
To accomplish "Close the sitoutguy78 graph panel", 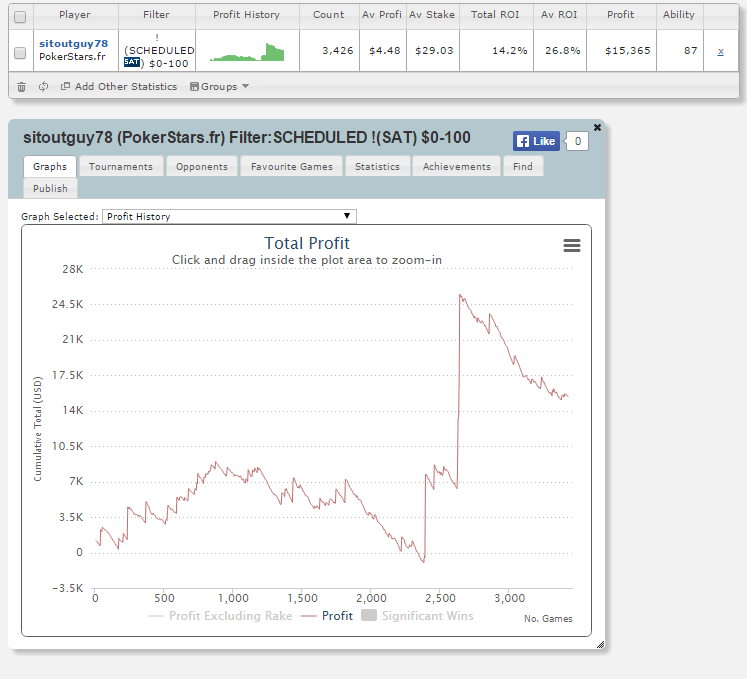I will tap(597, 127).
